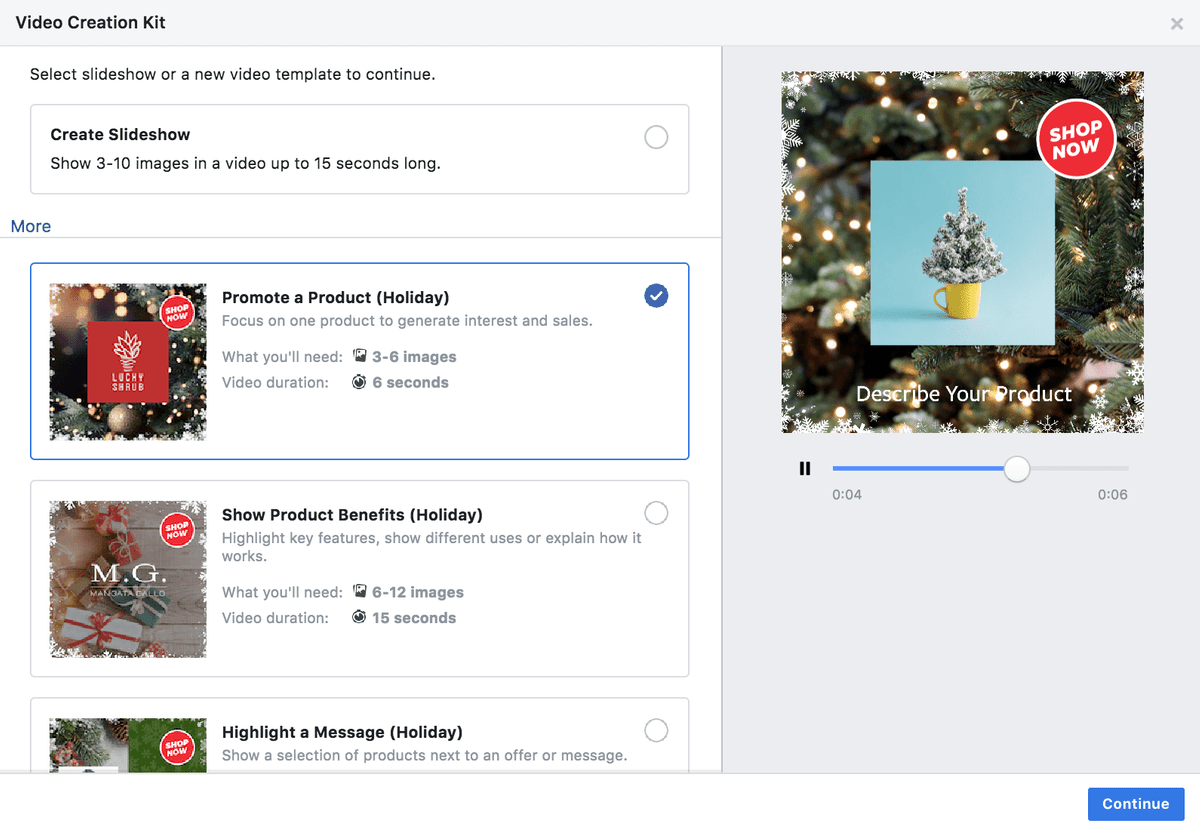Close the Video Creation Kit dialog

click(1177, 24)
